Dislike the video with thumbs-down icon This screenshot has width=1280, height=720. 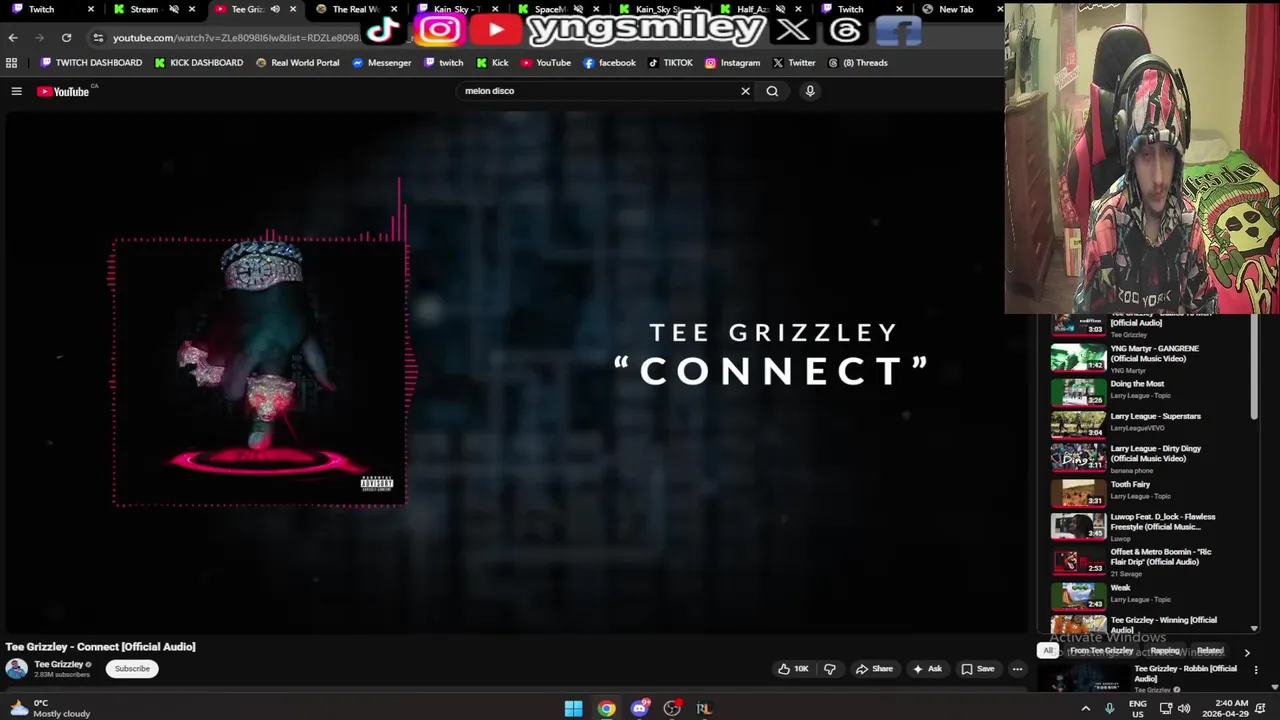click(830, 669)
